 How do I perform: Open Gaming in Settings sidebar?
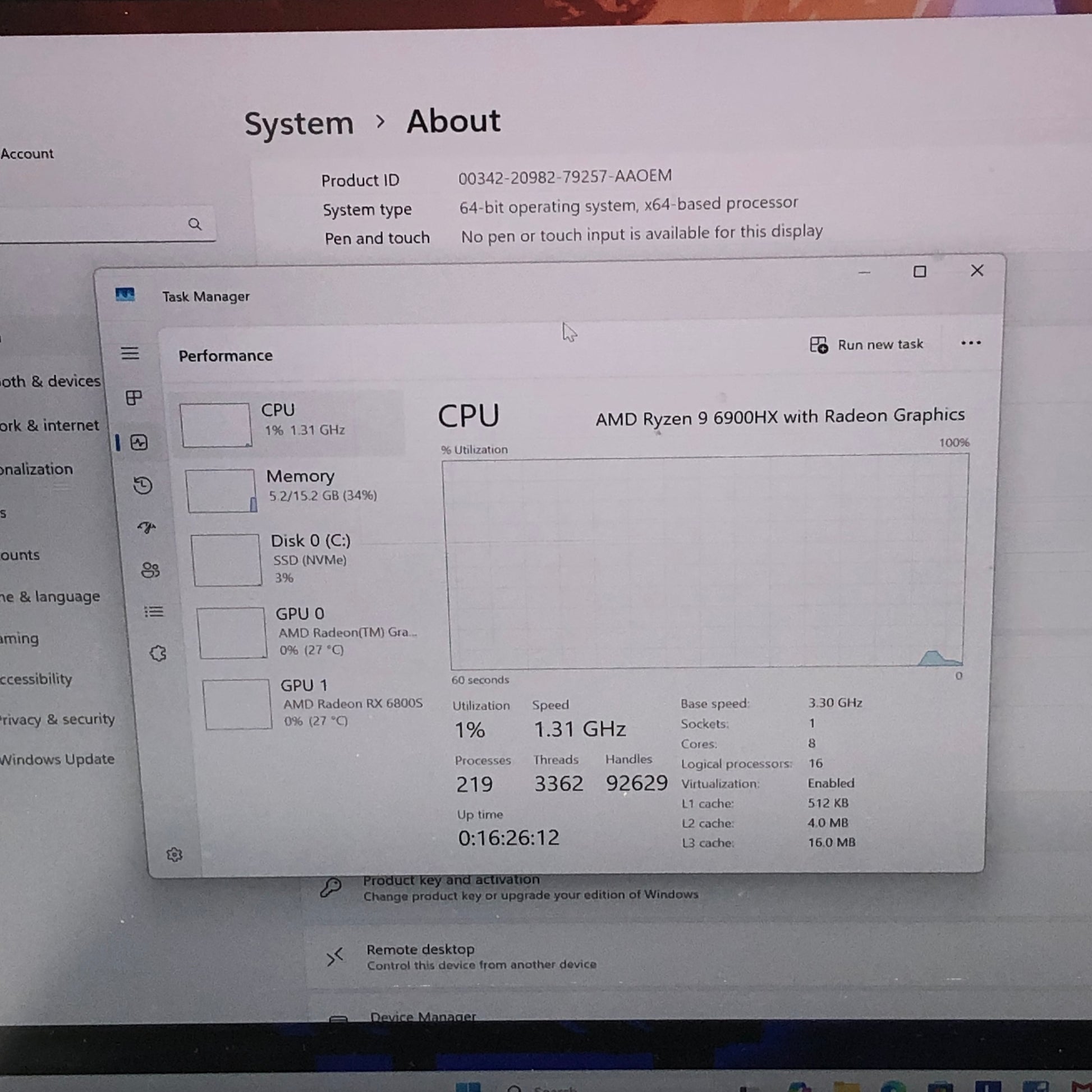[20, 639]
